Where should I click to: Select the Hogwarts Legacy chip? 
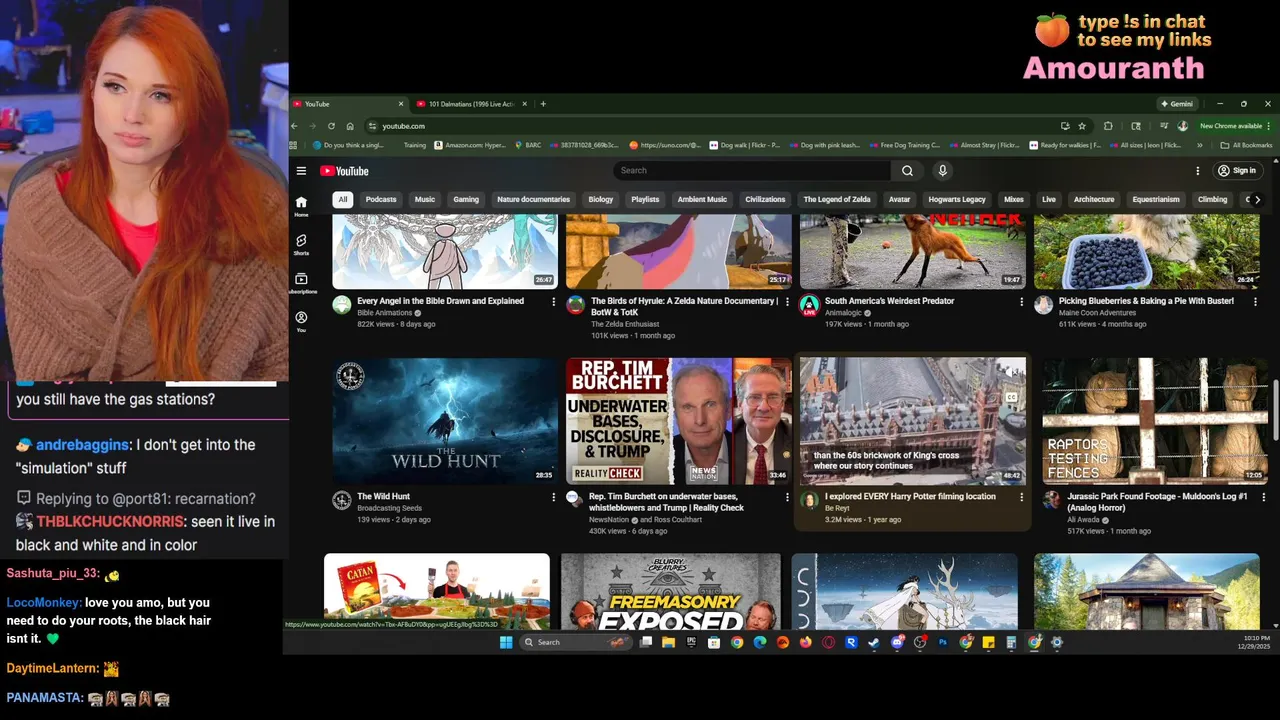pyautogui.click(x=957, y=199)
